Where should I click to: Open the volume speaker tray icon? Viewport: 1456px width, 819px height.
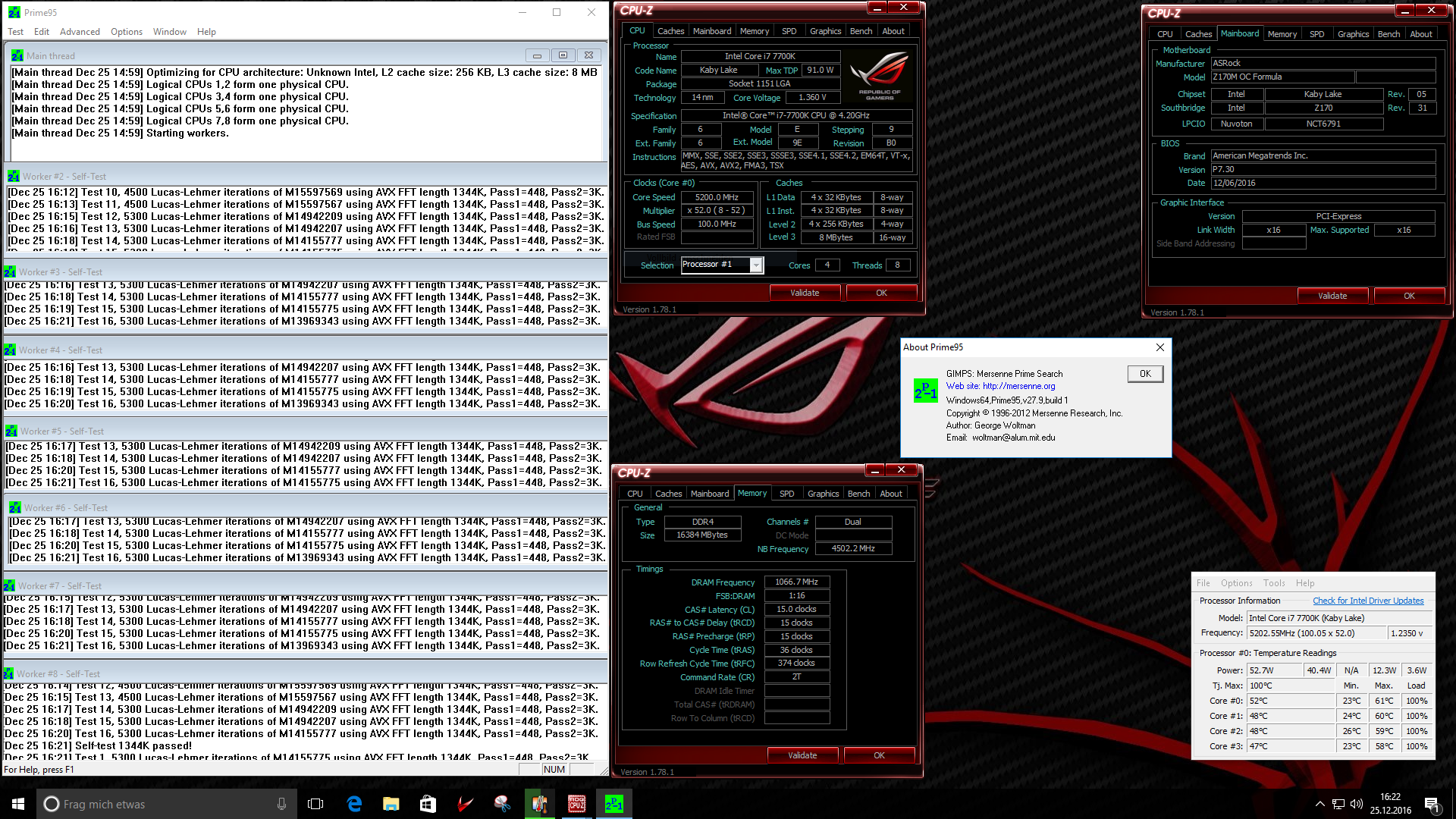click(1357, 804)
